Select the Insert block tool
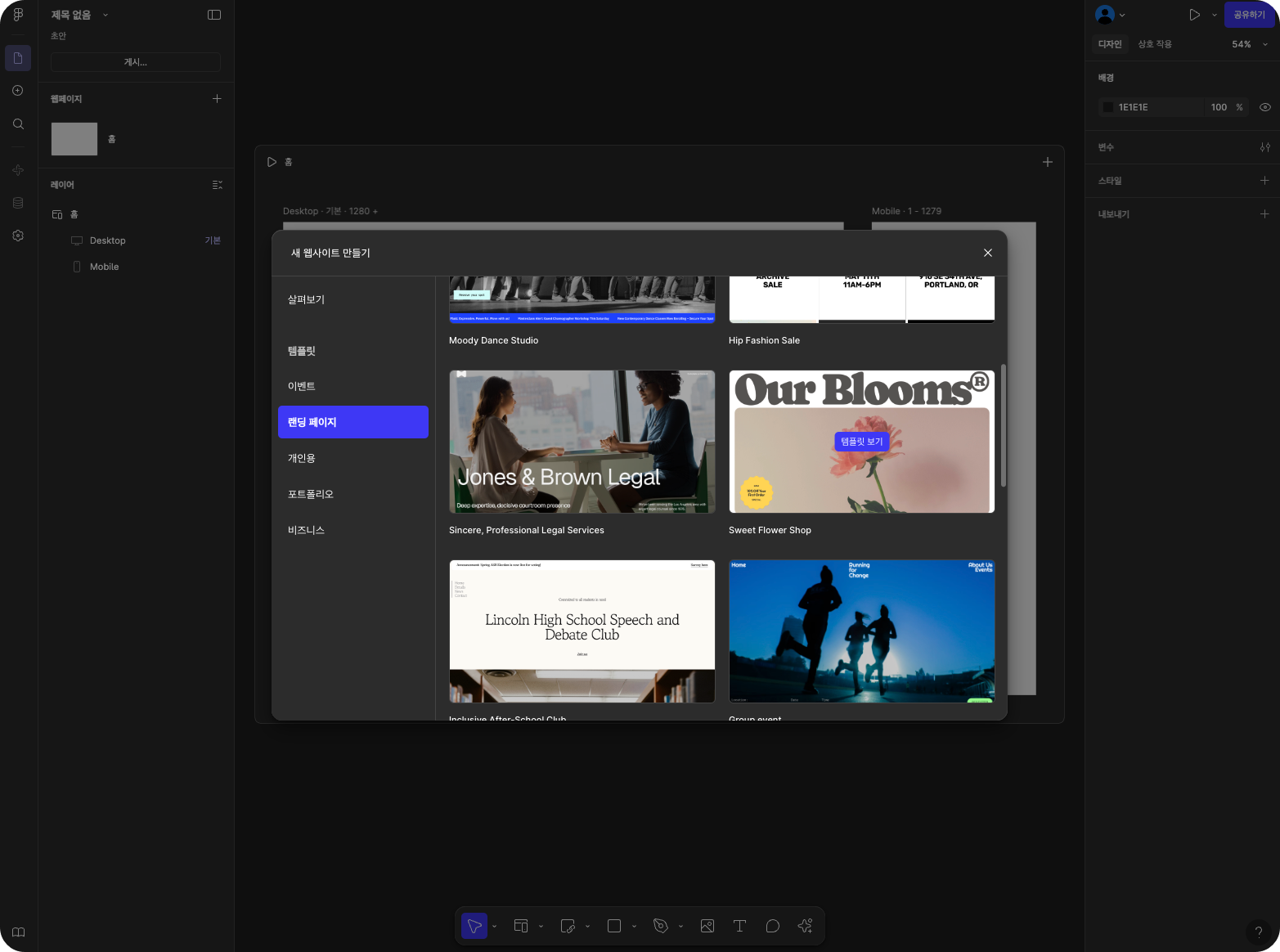This screenshot has height=952, width=1280. tap(568, 926)
